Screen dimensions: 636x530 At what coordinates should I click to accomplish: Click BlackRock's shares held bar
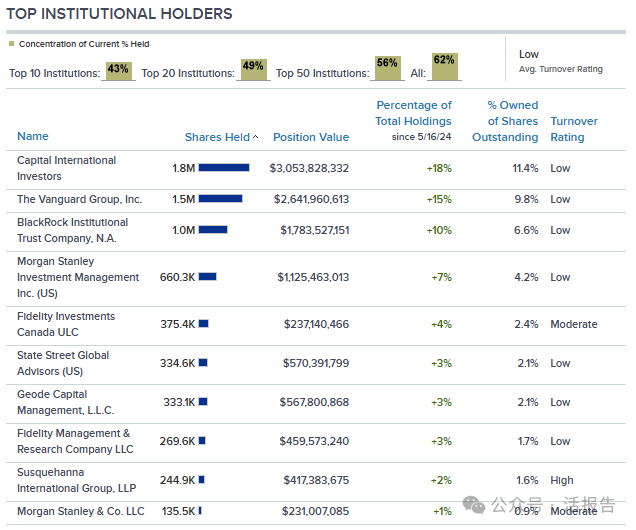pos(213,230)
